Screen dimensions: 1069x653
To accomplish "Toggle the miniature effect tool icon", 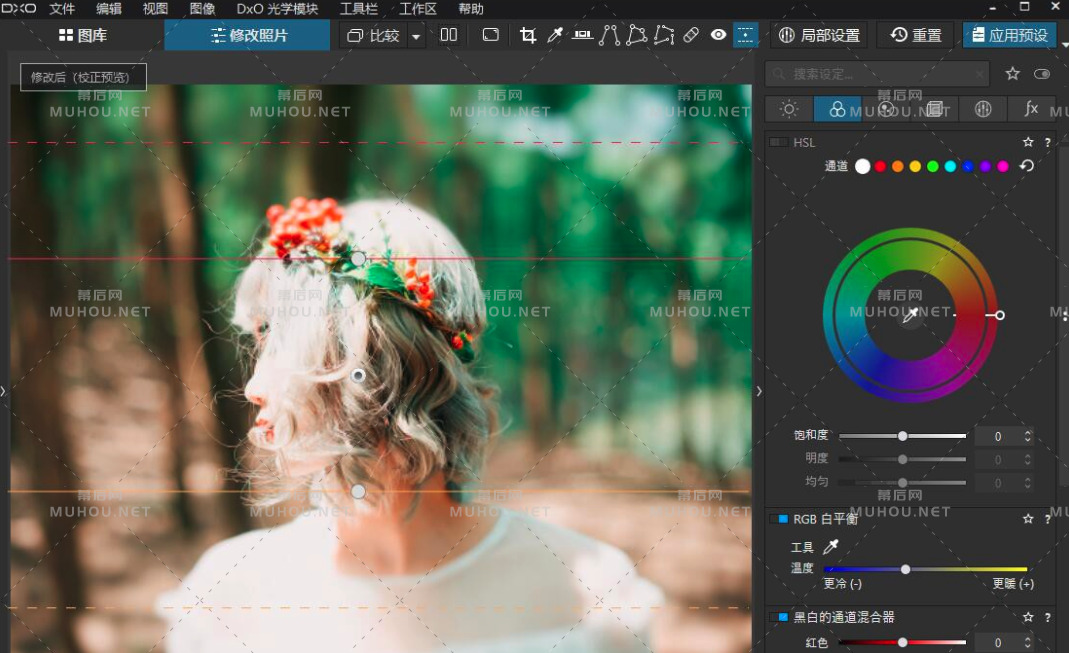I will (x=745, y=35).
